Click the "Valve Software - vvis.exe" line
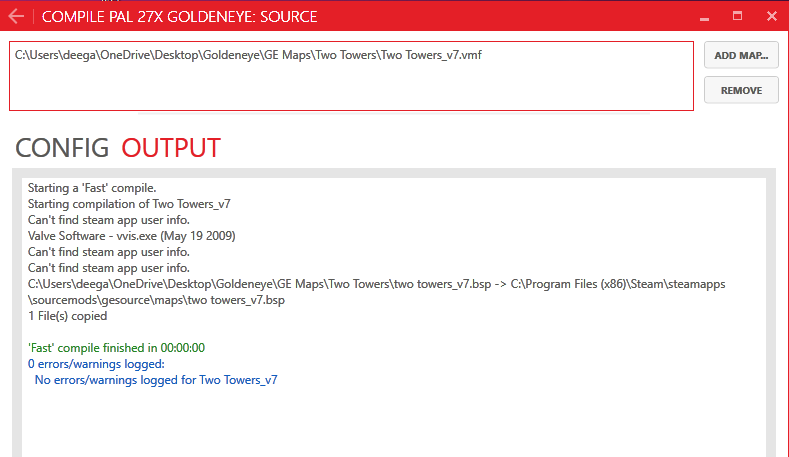This screenshot has height=457, width=789. click(131, 236)
